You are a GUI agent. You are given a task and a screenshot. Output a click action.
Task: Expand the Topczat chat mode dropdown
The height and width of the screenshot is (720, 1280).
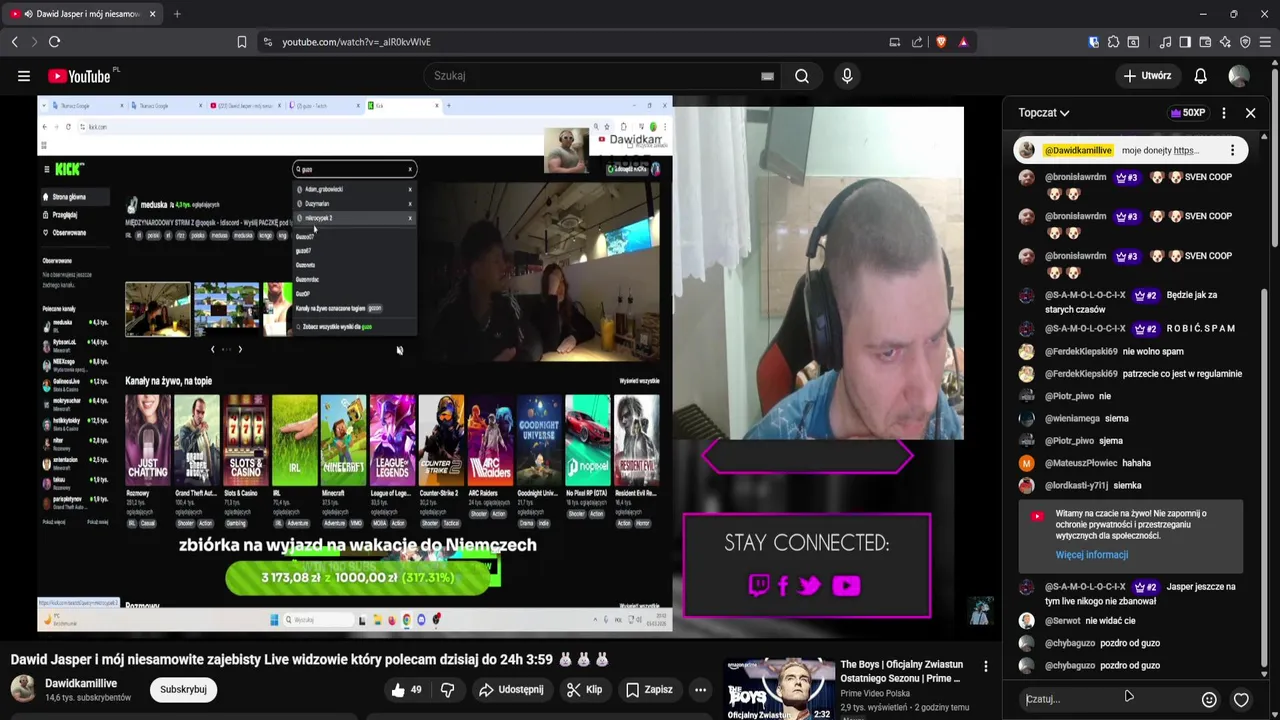1044,113
